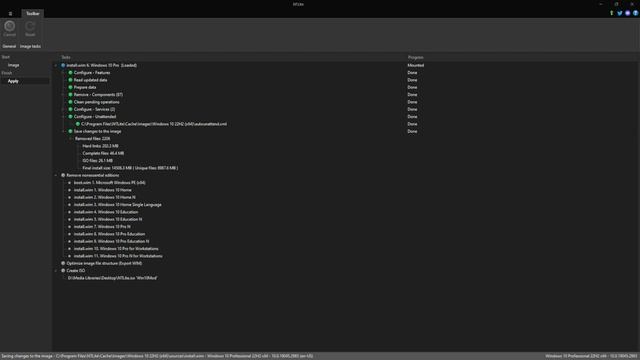Select the autounattend.xml file path row
Screen dimensions: 640x360
[x=154, y=124]
